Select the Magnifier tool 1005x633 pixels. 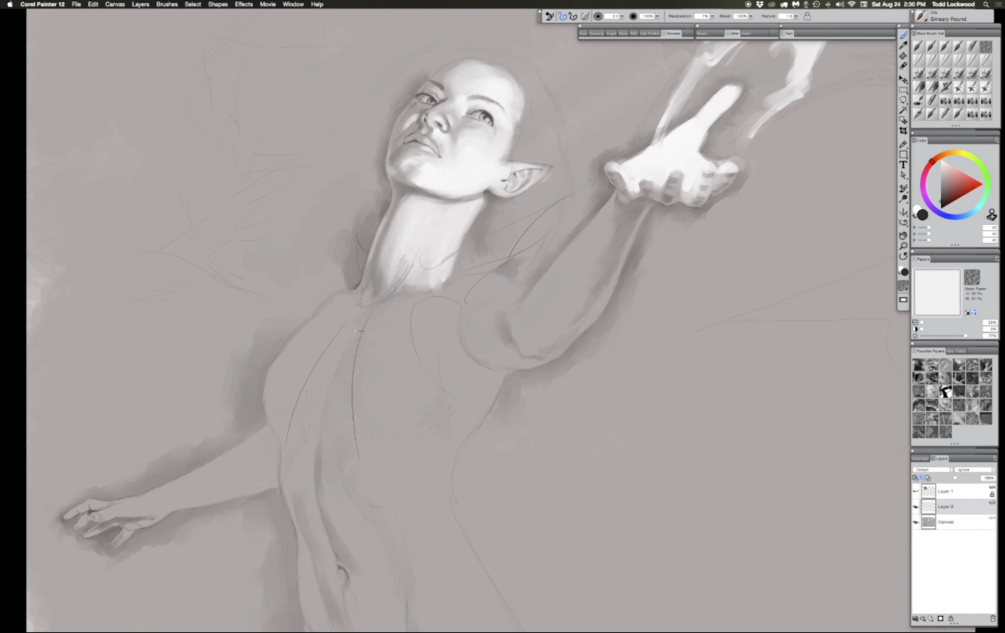(903, 246)
